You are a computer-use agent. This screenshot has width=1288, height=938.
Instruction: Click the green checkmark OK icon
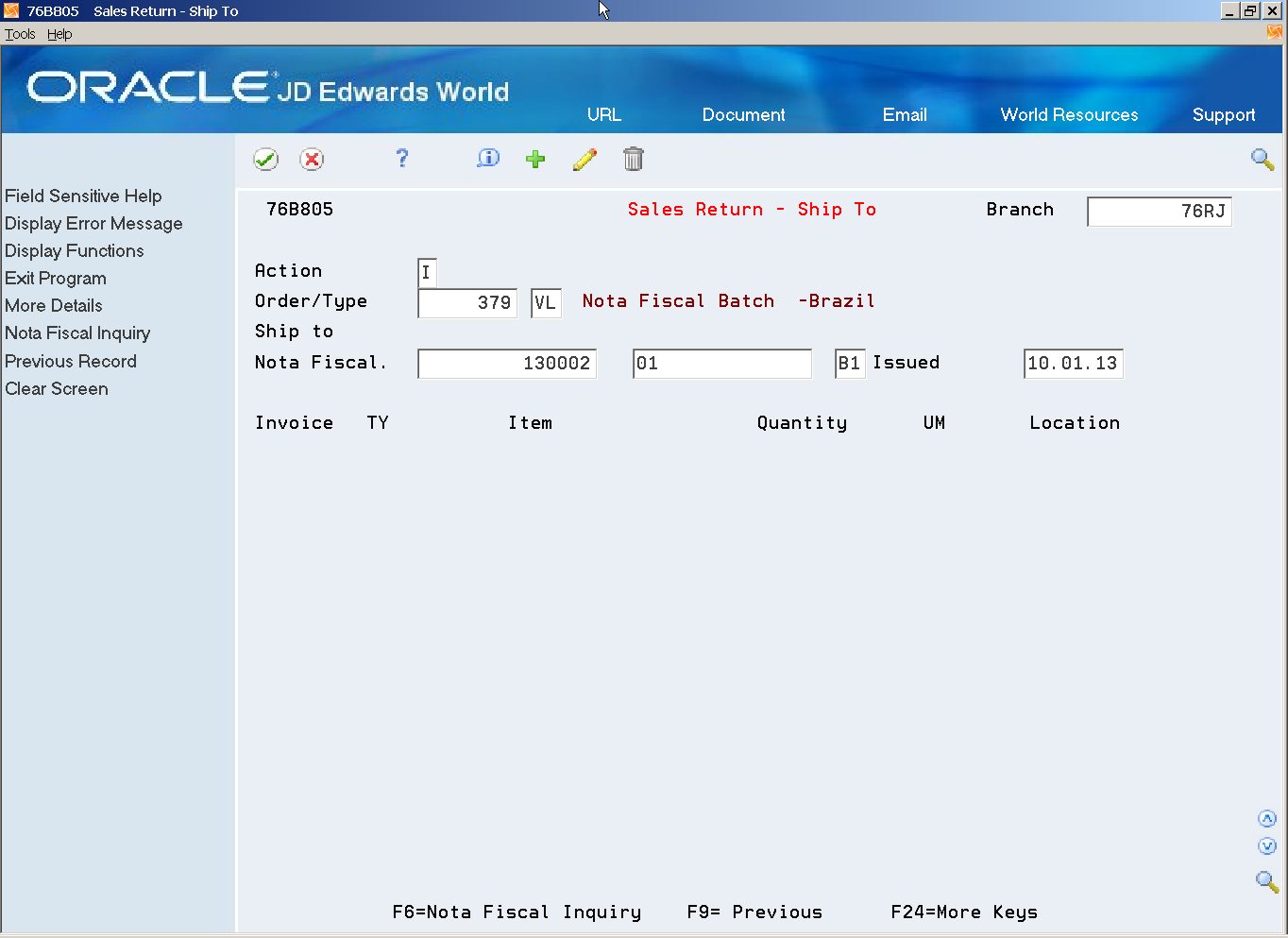[x=266, y=160]
